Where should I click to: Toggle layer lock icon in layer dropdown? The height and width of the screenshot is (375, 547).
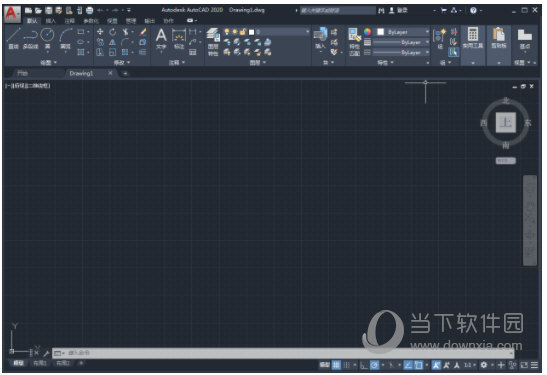(243, 32)
